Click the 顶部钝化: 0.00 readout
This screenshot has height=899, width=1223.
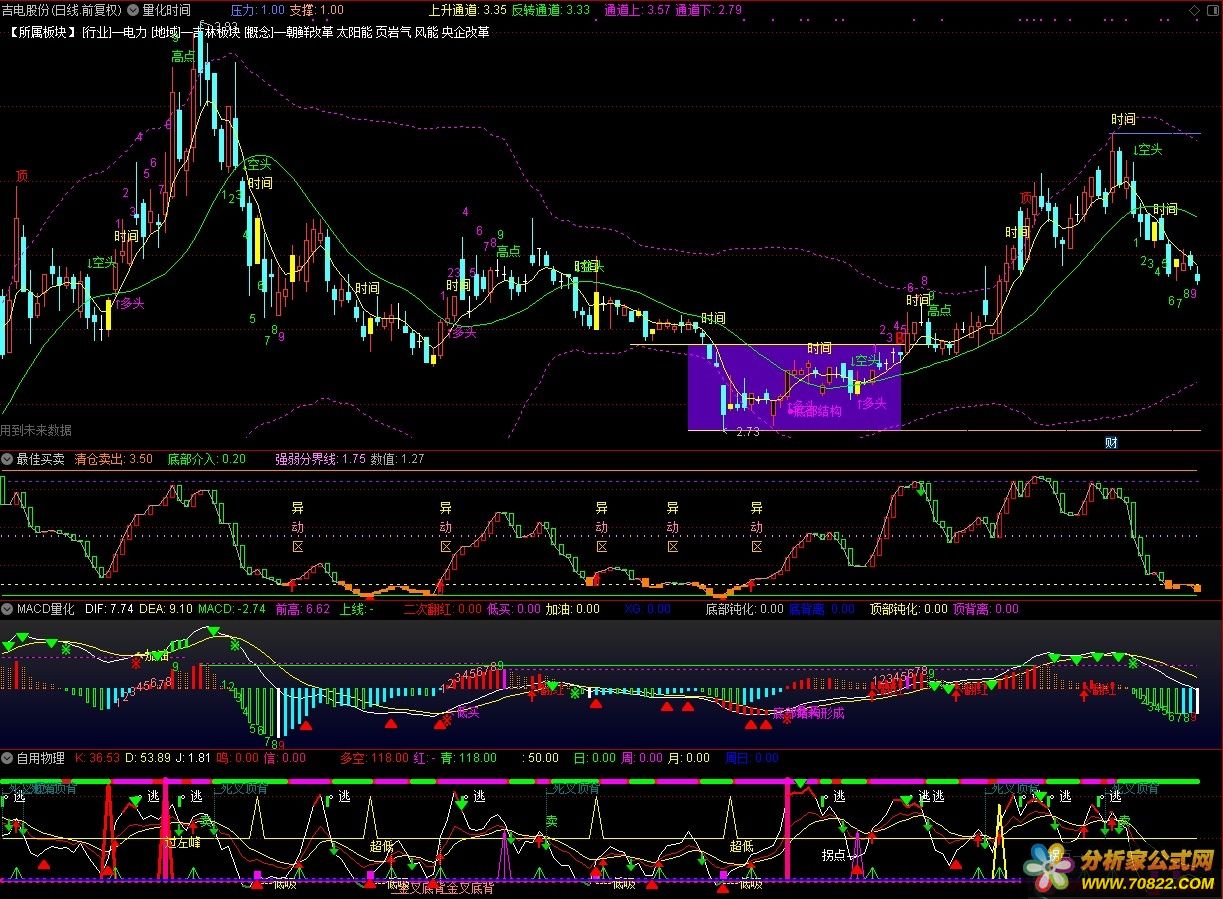click(908, 608)
